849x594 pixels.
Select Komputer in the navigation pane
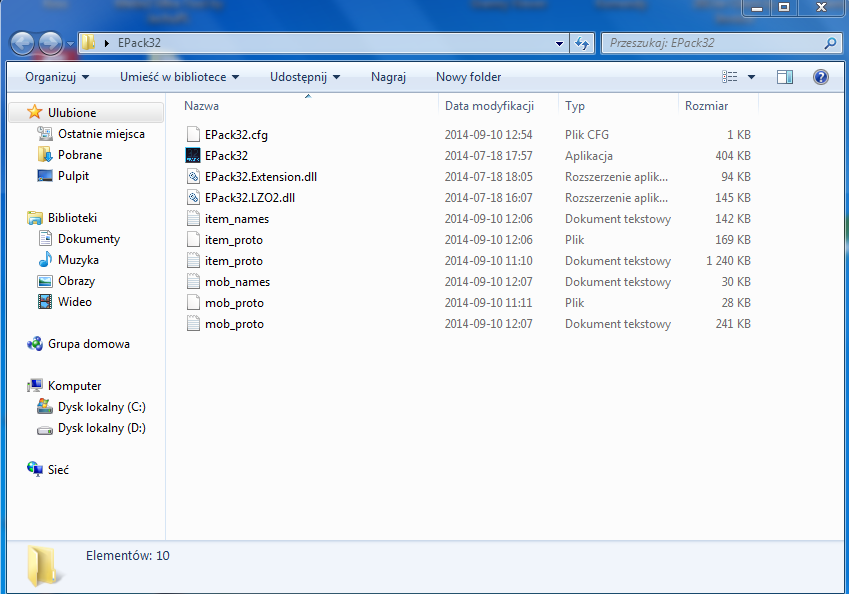click(74, 386)
